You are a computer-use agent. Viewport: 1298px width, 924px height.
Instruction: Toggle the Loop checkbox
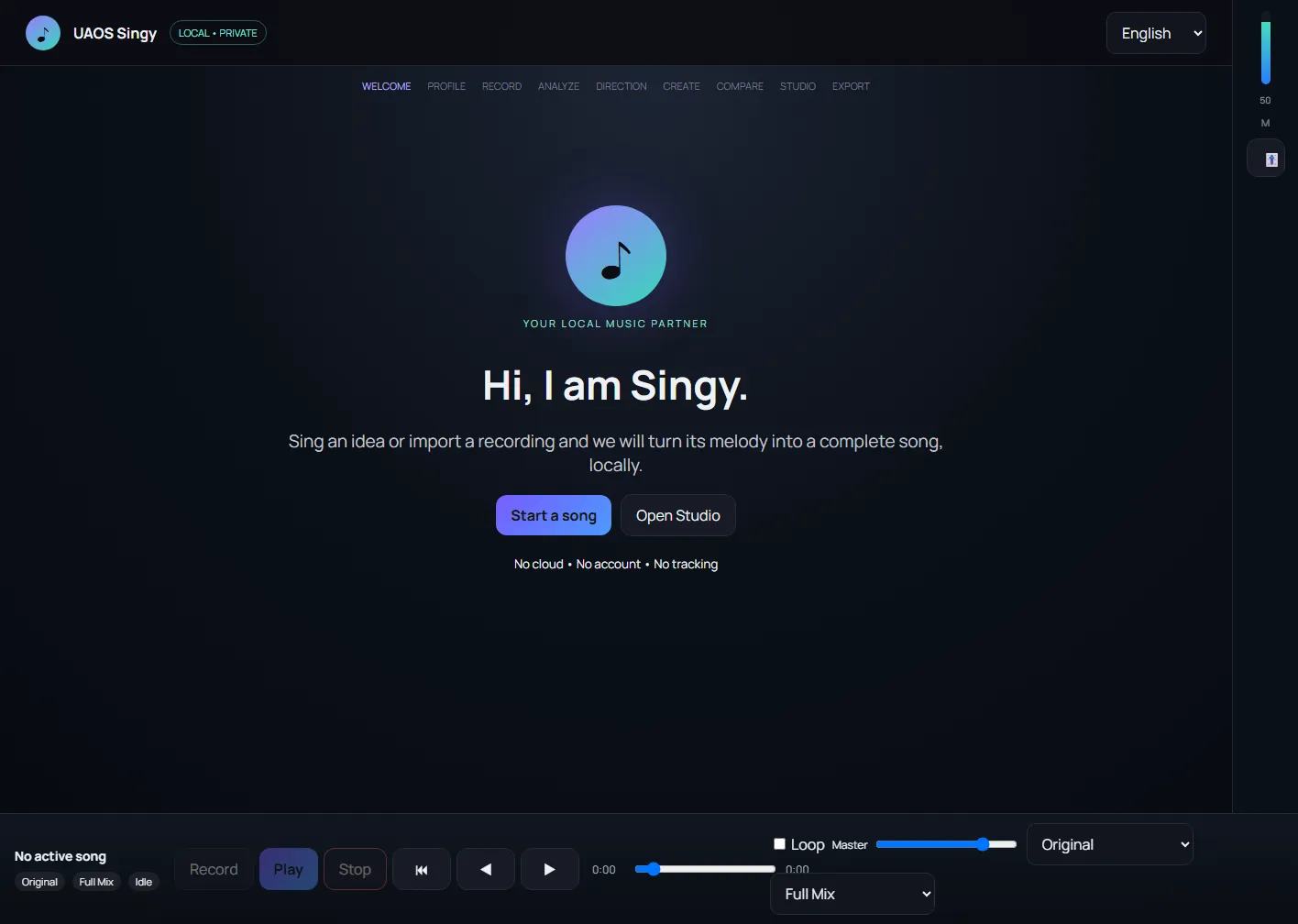pos(779,843)
